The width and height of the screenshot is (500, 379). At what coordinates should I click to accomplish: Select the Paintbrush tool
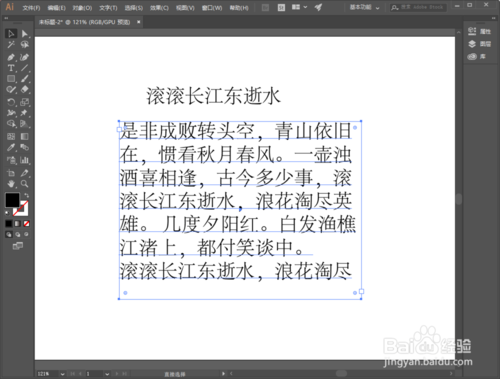click(x=24, y=79)
